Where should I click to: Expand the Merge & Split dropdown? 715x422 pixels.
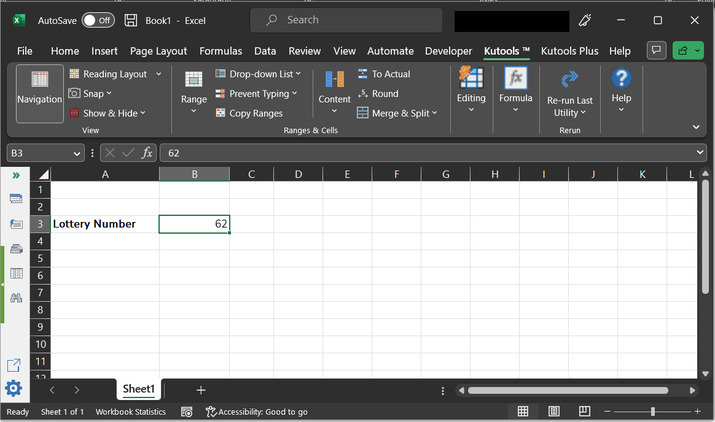point(398,113)
